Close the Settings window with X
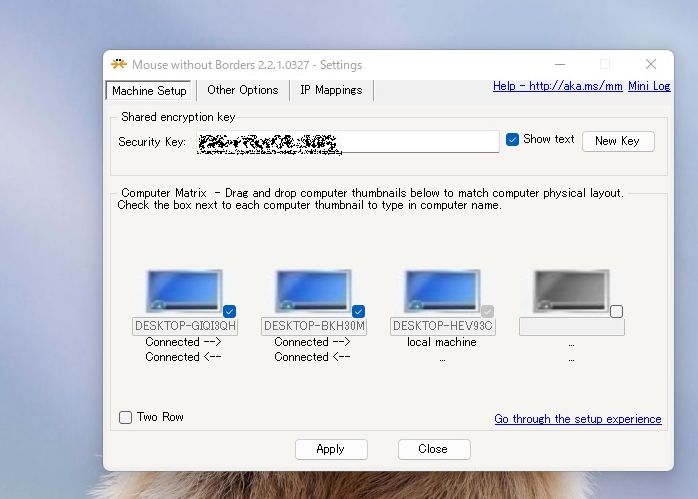 point(651,65)
